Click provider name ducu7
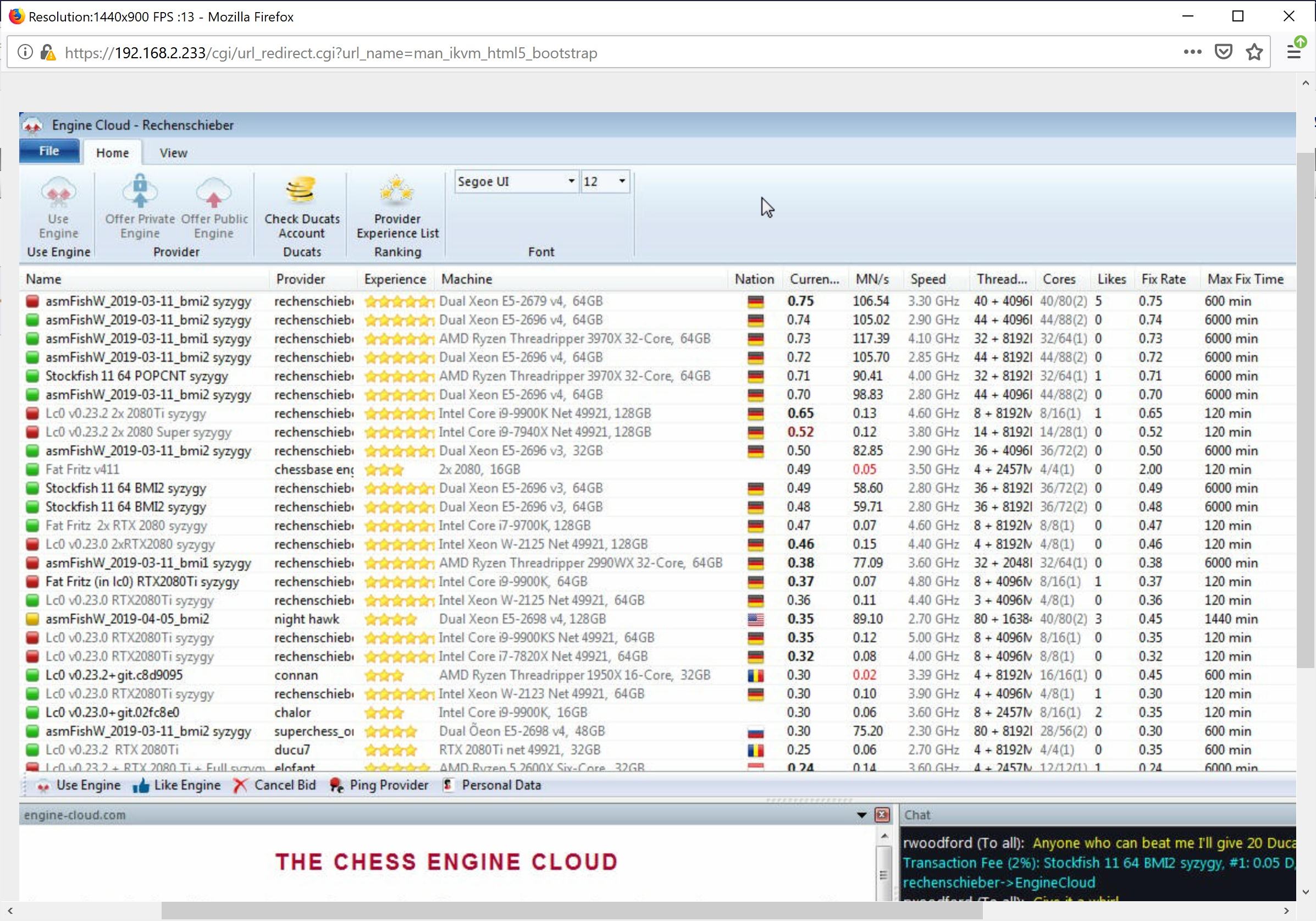 coord(292,750)
